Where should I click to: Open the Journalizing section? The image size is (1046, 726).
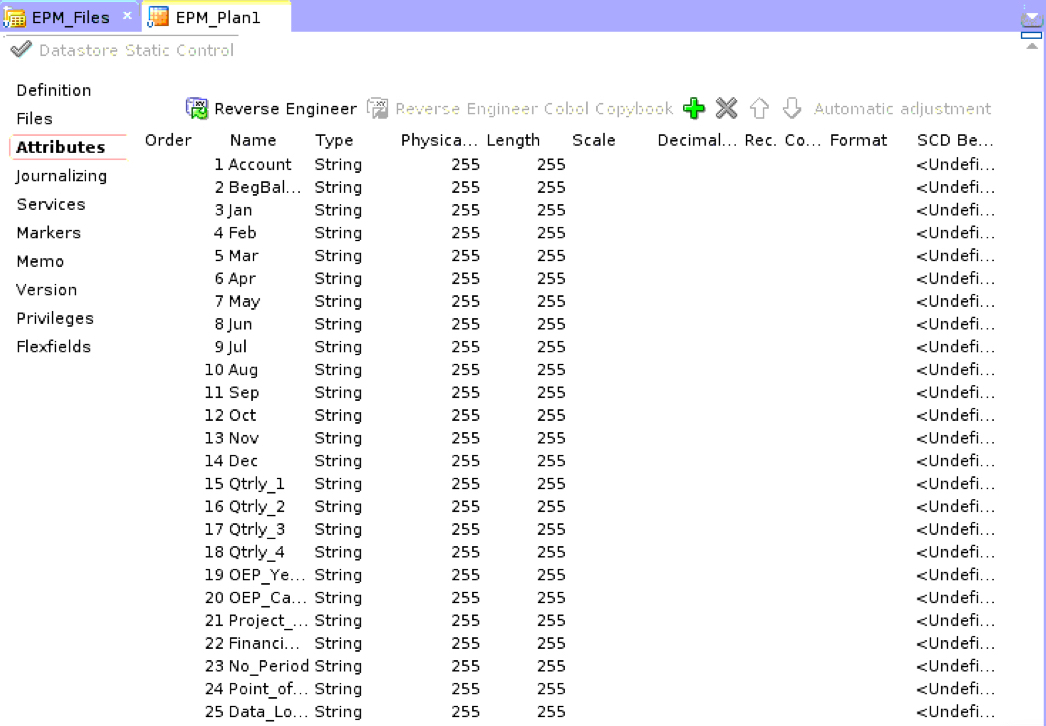click(61, 176)
